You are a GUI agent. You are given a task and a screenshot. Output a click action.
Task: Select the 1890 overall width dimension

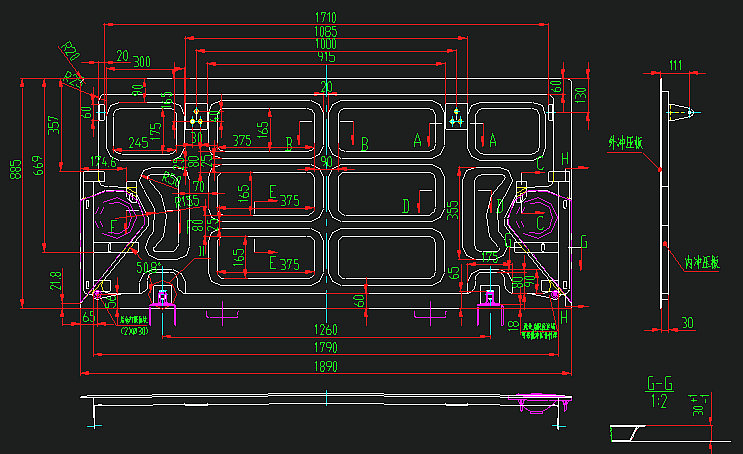327,367
